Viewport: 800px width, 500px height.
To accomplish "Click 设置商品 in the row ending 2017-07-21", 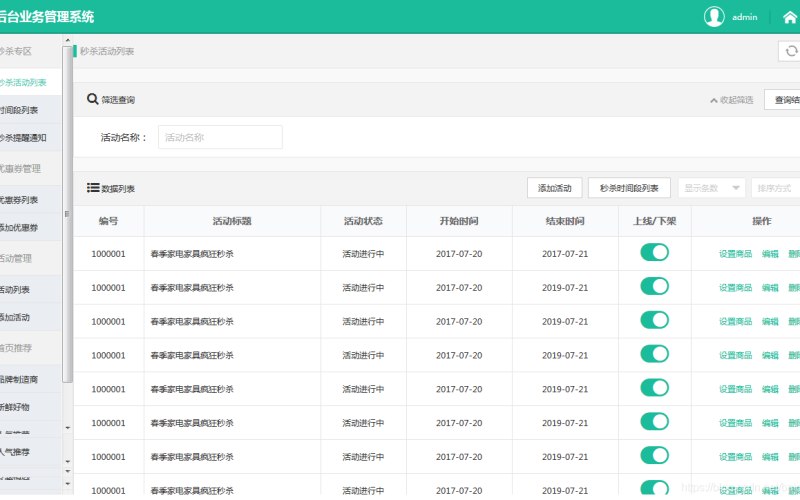I will click(x=735, y=254).
